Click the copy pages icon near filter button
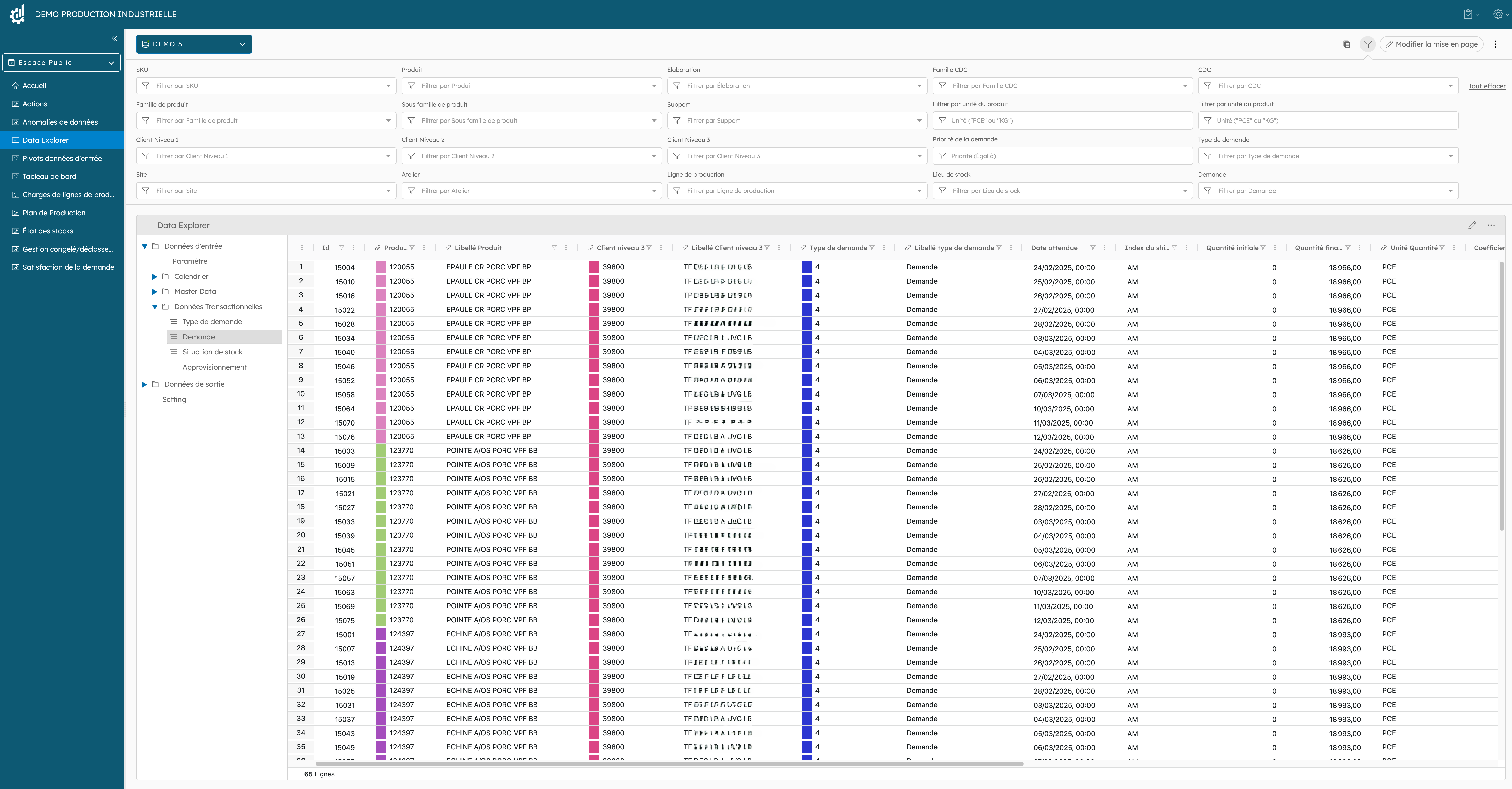Image resolution: width=1512 pixels, height=789 pixels. (1346, 44)
